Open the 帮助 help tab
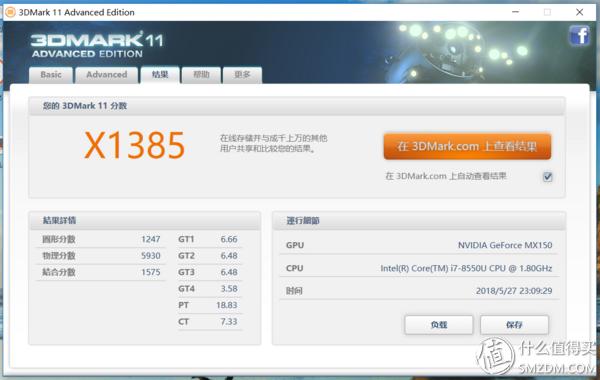The image size is (600, 380). pyautogui.click(x=201, y=75)
